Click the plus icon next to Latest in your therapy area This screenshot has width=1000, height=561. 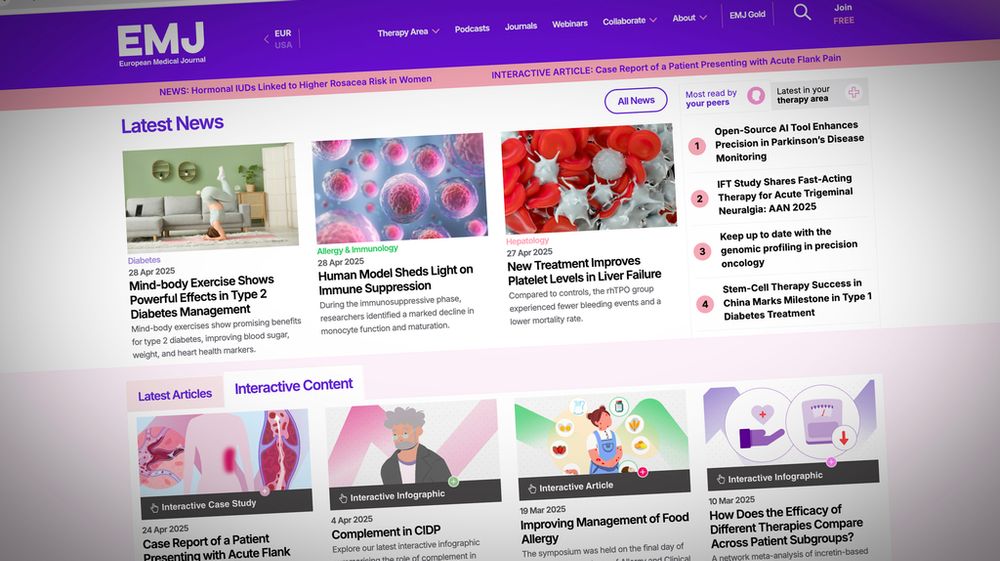point(853,92)
